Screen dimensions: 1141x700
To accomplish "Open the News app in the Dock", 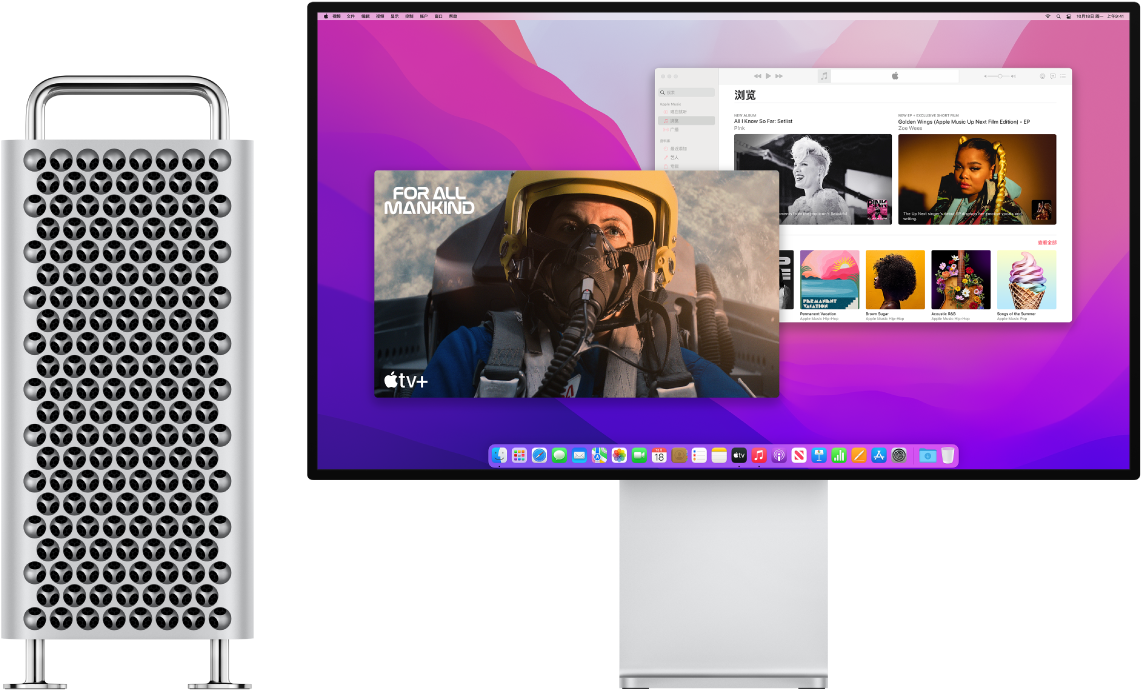I will point(799,456).
